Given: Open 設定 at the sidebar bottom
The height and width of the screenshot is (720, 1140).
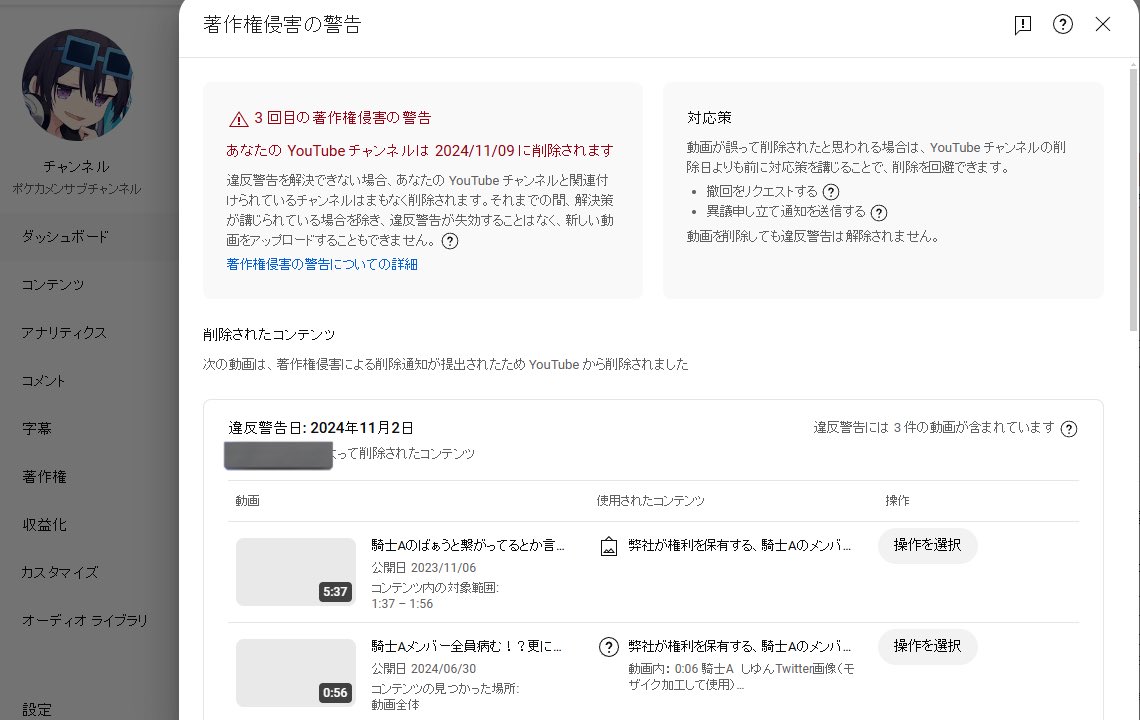Looking at the screenshot, I should pos(36,709).
